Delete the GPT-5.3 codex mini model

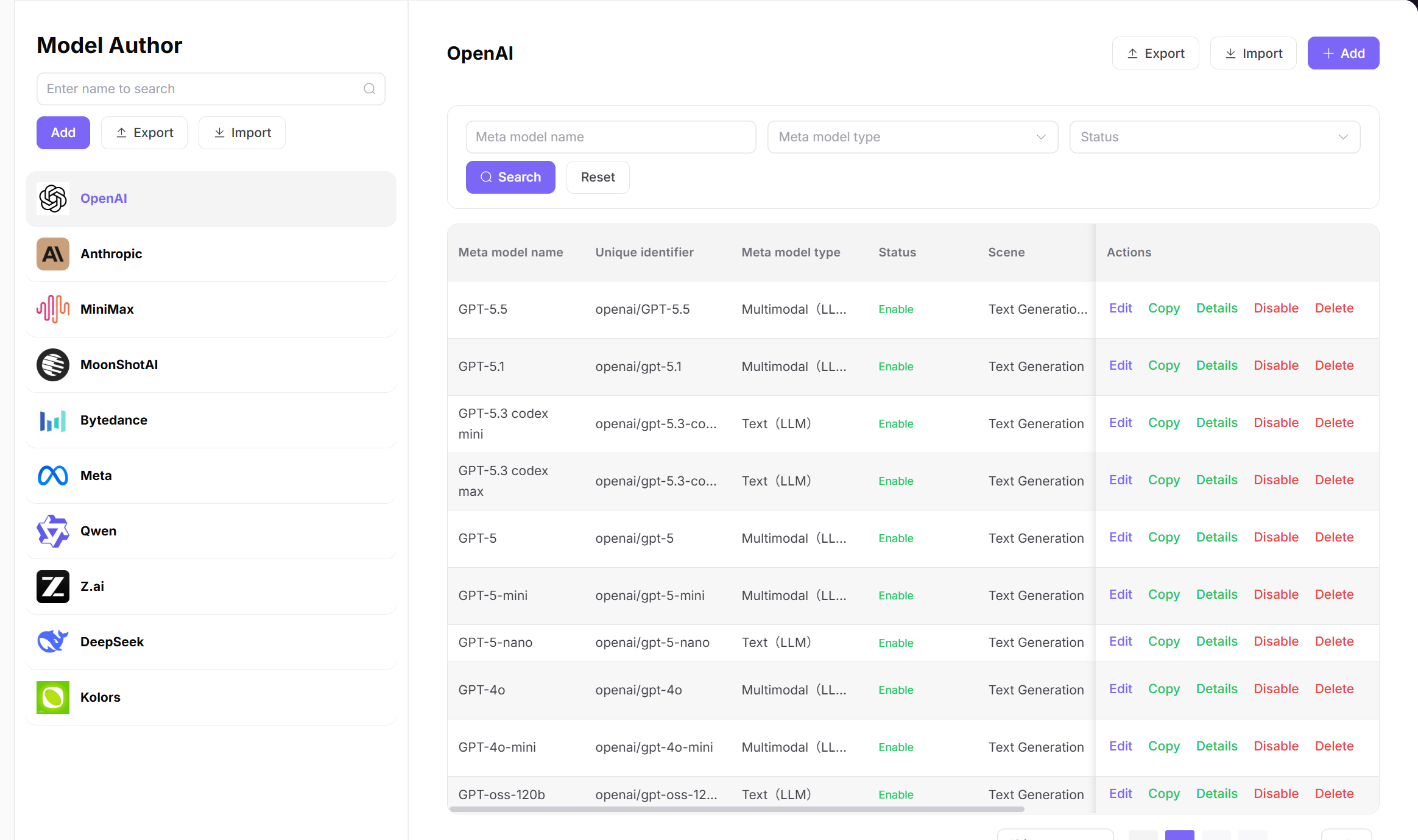[1335, 423]
